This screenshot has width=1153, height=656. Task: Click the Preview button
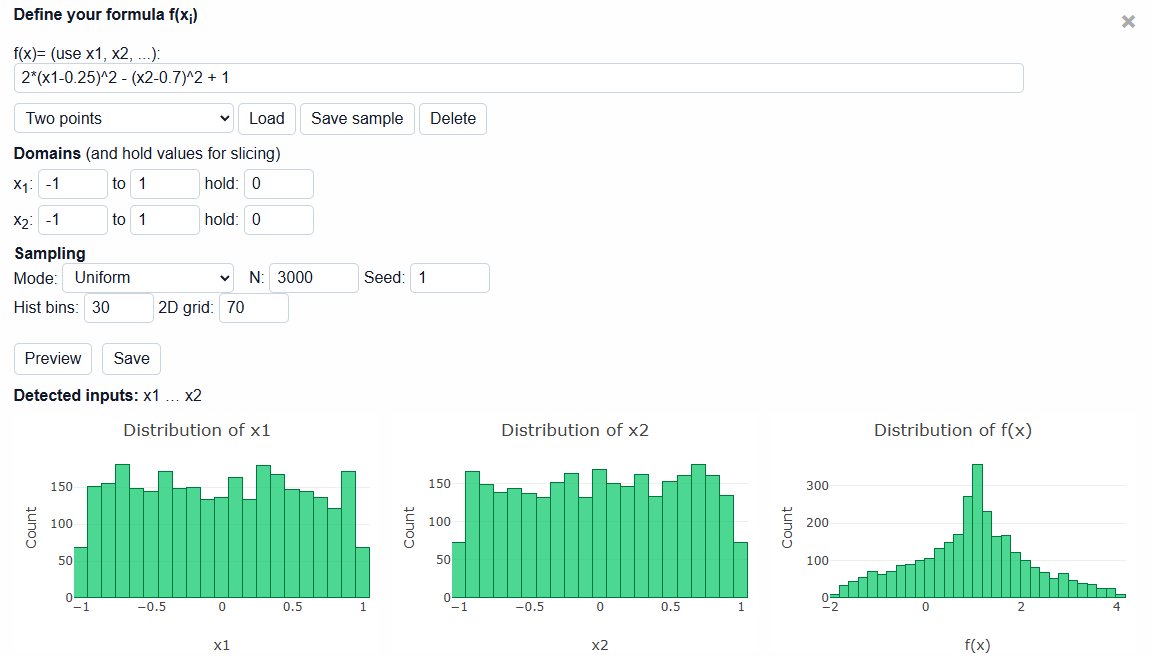pos(53,359)
